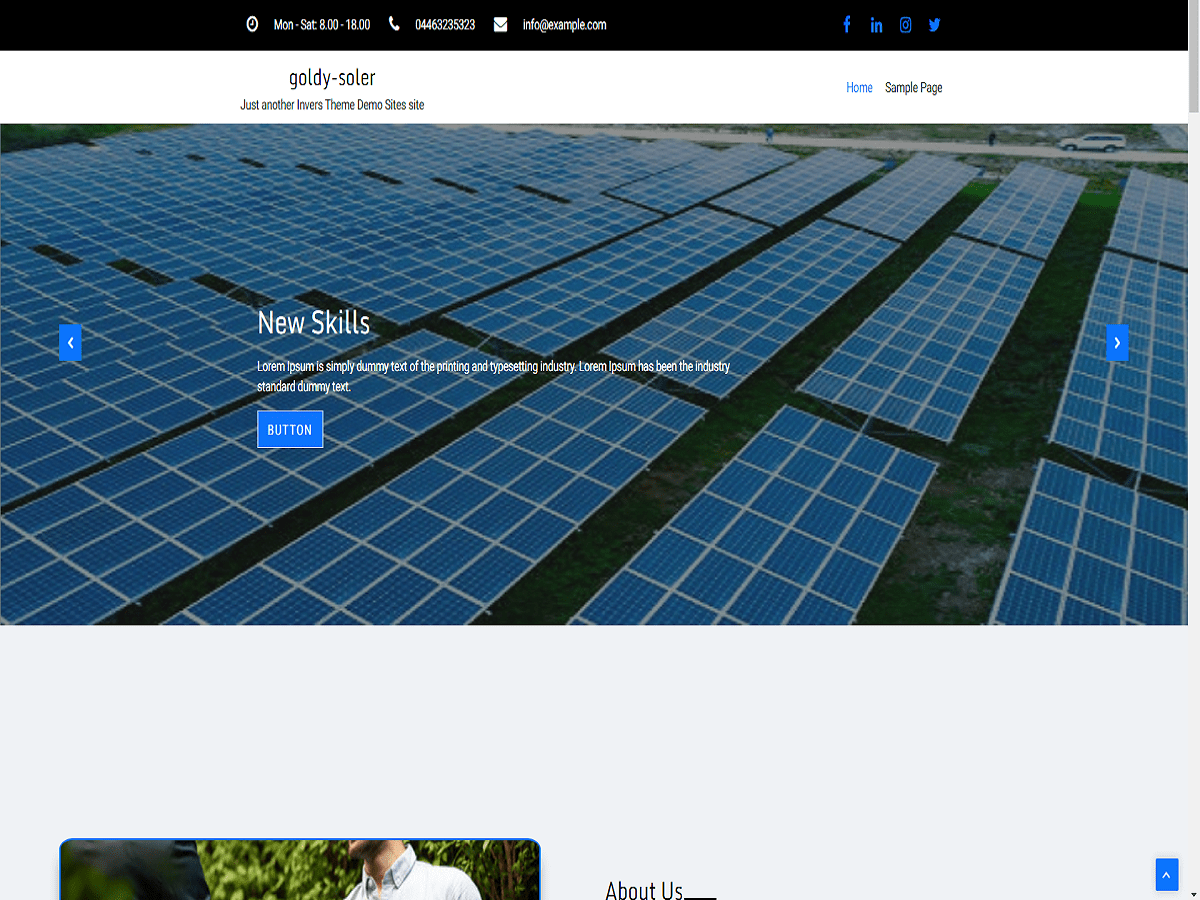Open the Facebook social icon

point(847,25)
